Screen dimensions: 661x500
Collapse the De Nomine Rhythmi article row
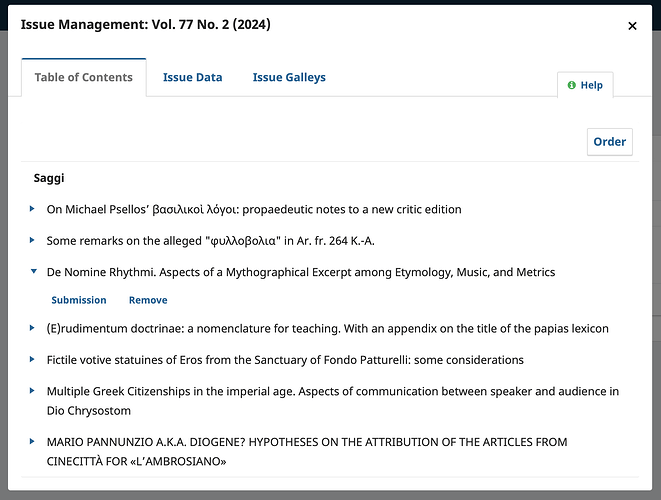[x=33, y=272]
